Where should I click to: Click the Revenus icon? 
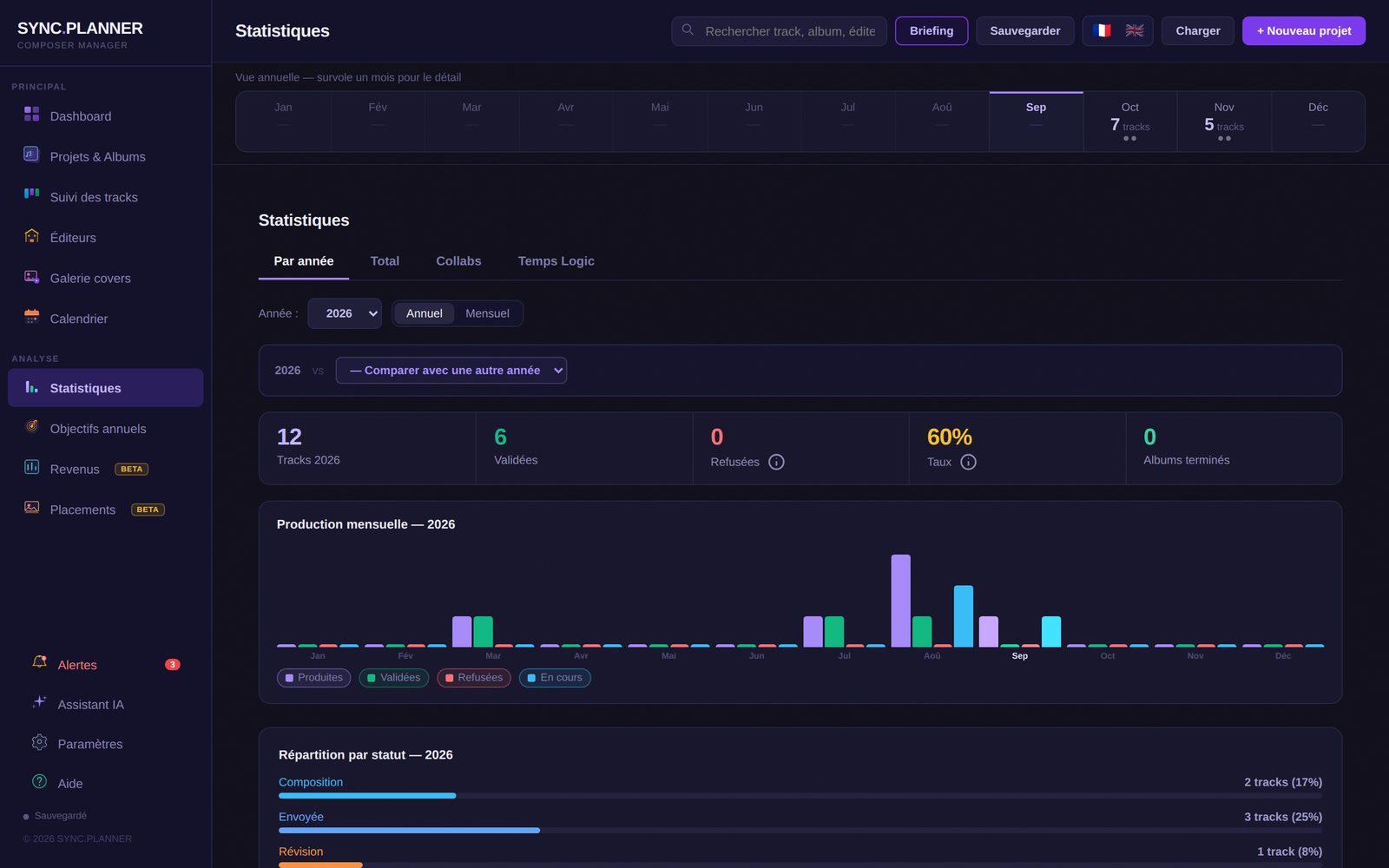point(31,467)
